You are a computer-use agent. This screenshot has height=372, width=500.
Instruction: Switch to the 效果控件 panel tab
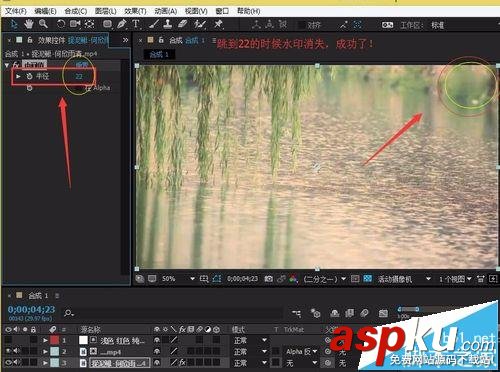point(73,40)
